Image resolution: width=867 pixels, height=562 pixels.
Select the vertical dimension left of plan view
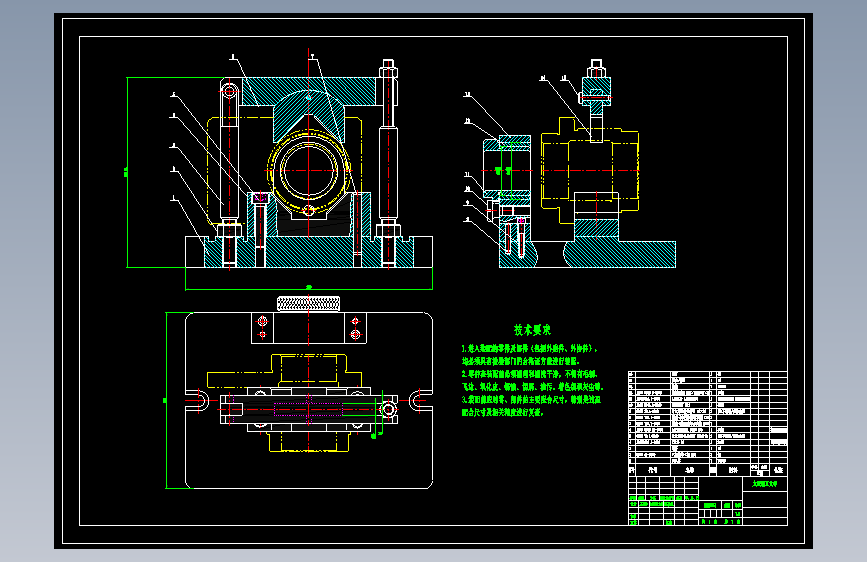[x=166, y=400]
